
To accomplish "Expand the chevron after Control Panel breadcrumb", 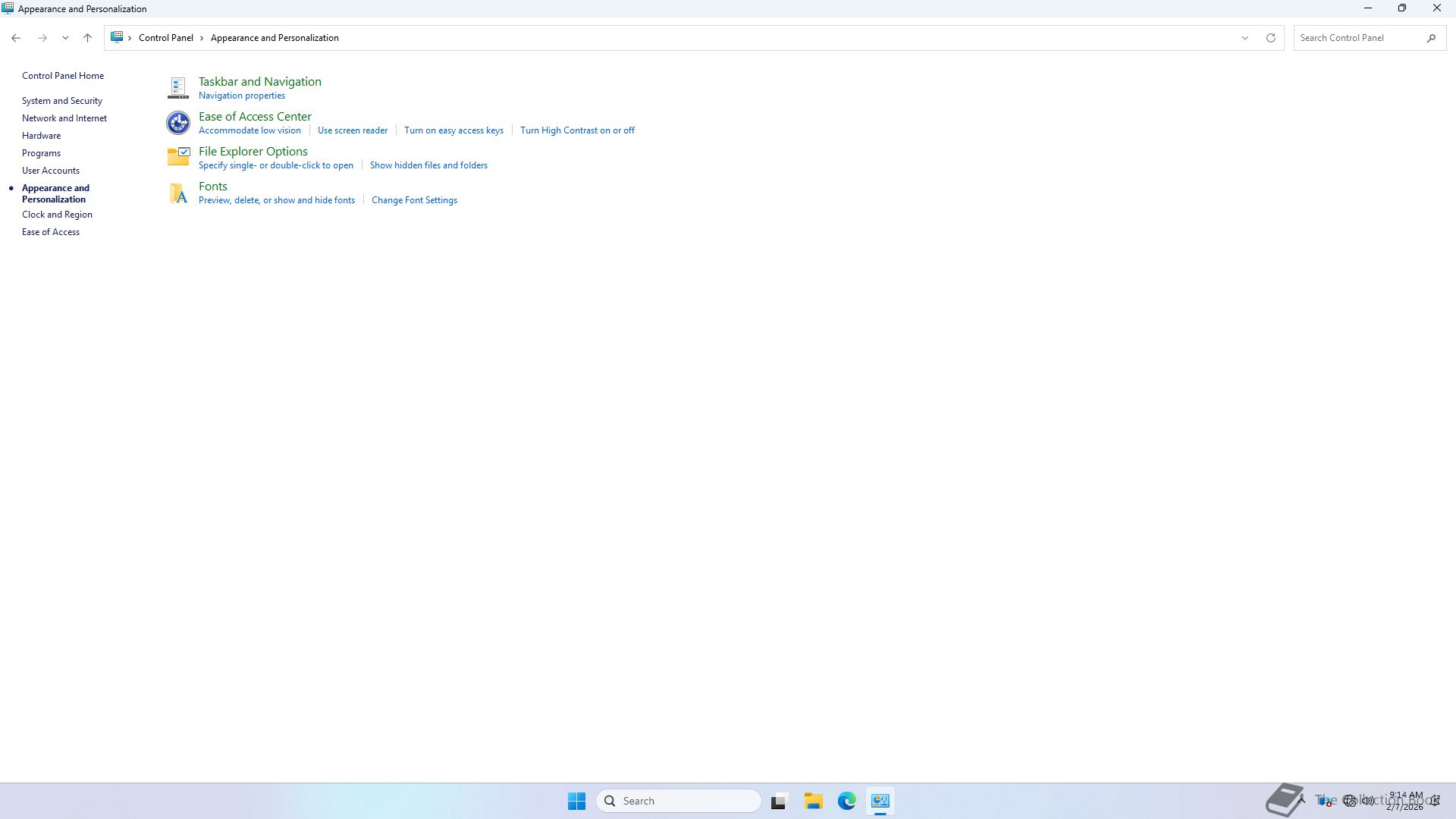I will pos(202,38).
